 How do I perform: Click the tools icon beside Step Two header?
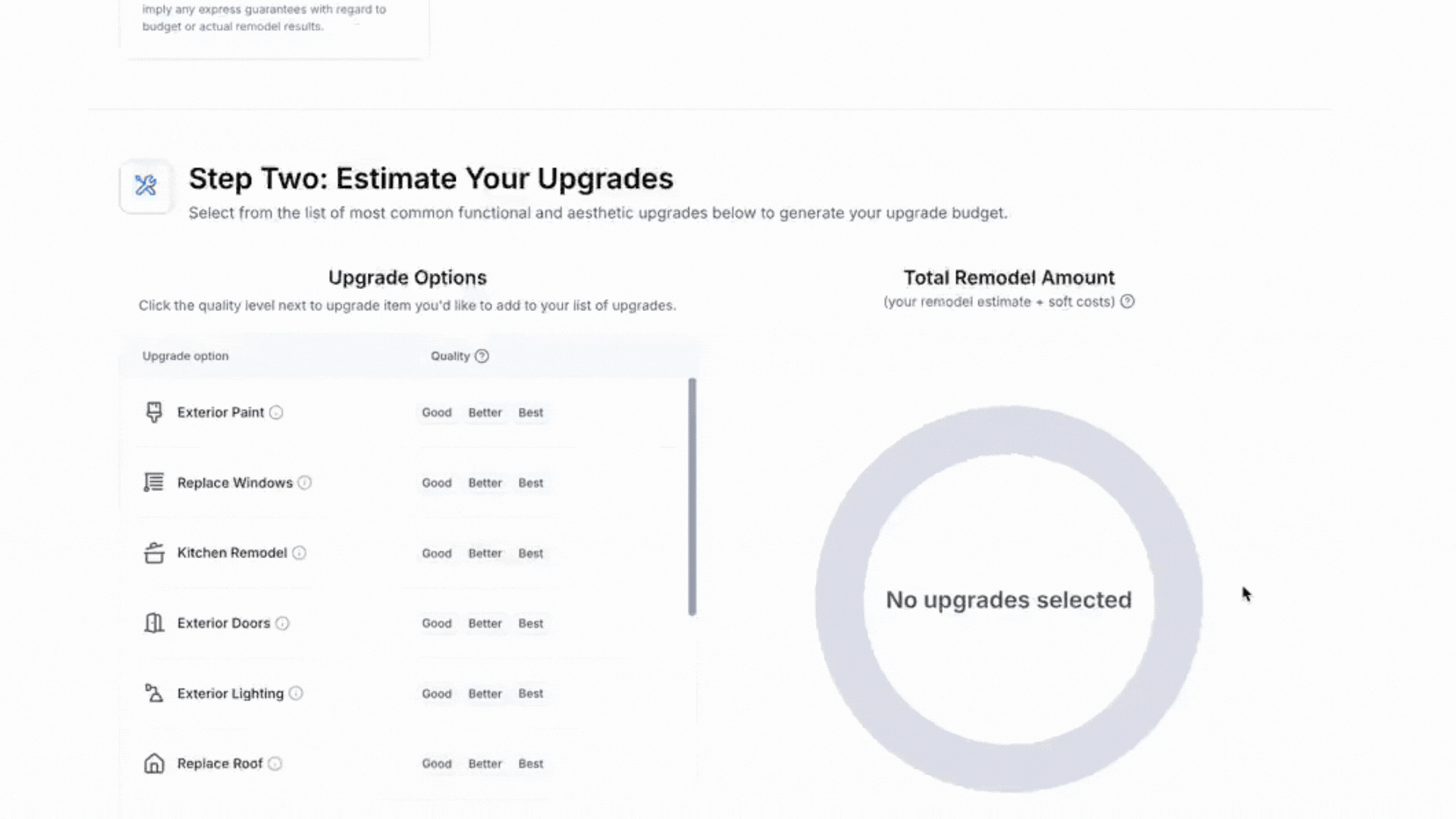tap(146, 186)
